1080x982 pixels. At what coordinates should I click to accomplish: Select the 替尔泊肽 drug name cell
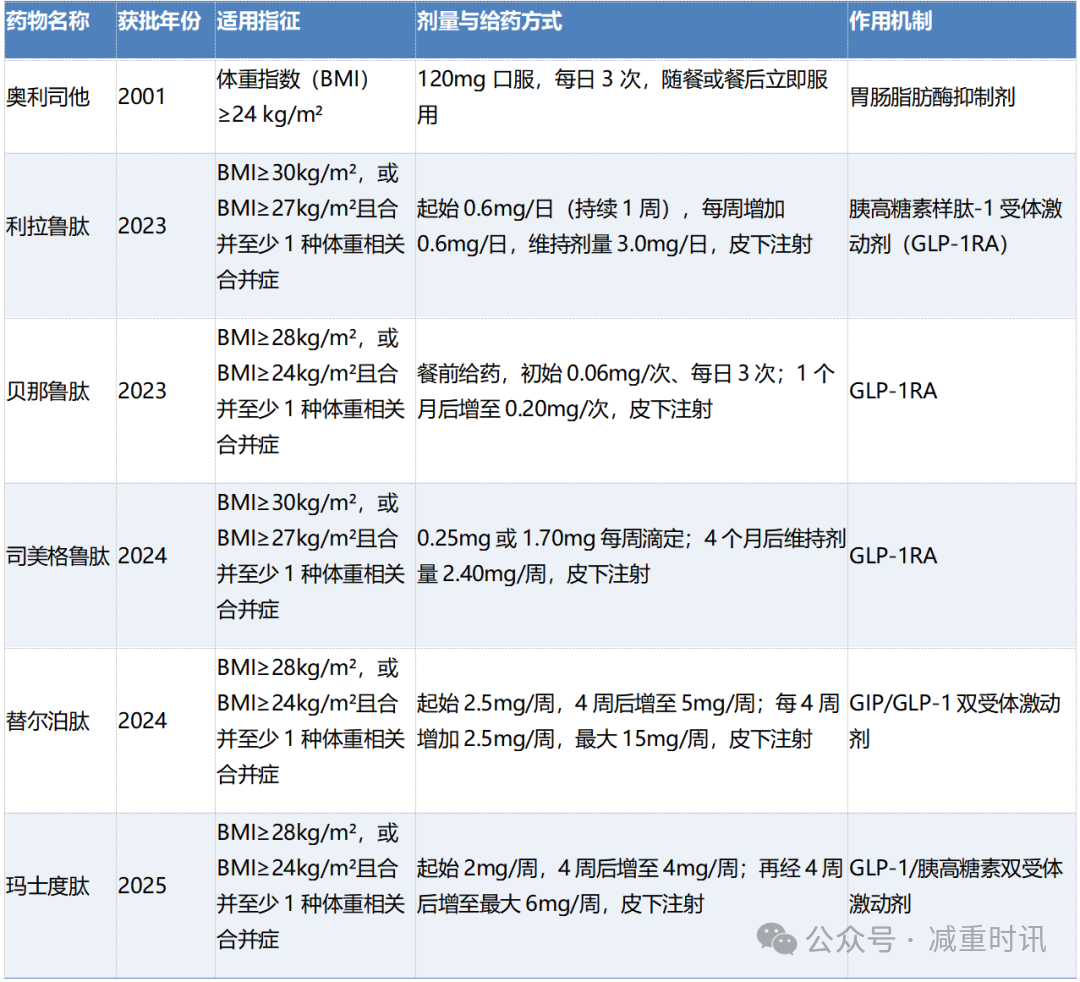pos(48,721)
